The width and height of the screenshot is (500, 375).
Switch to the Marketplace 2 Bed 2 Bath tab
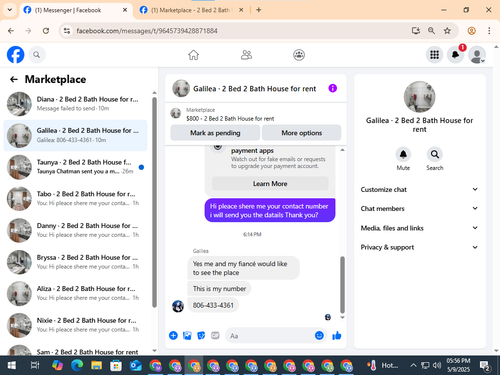(191, 10)
